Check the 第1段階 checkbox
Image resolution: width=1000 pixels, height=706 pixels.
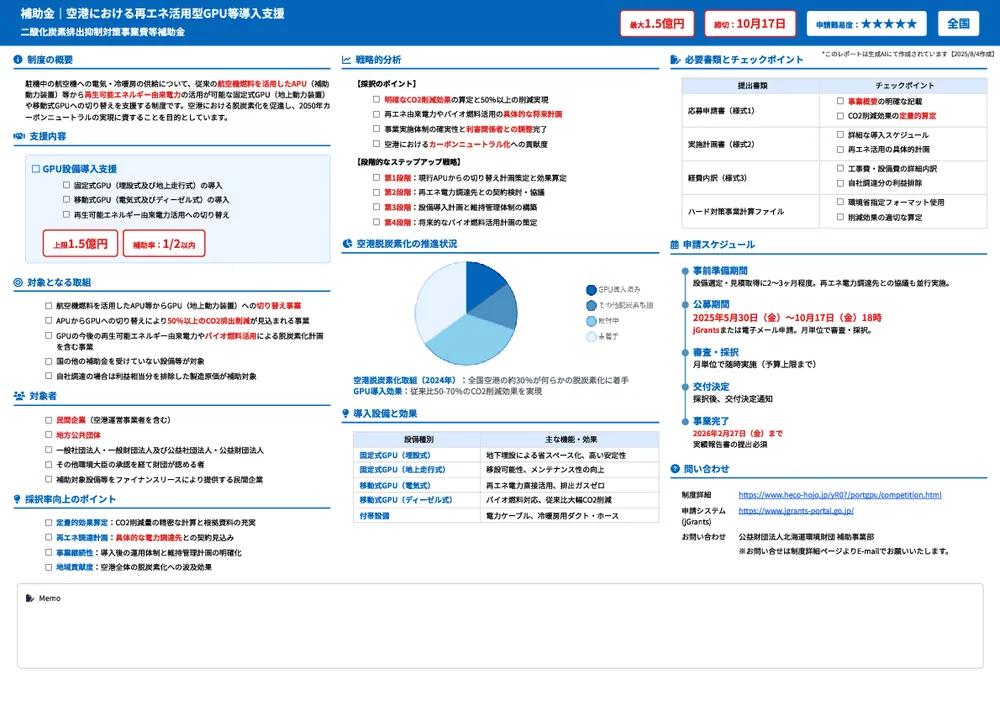point(376,177)
